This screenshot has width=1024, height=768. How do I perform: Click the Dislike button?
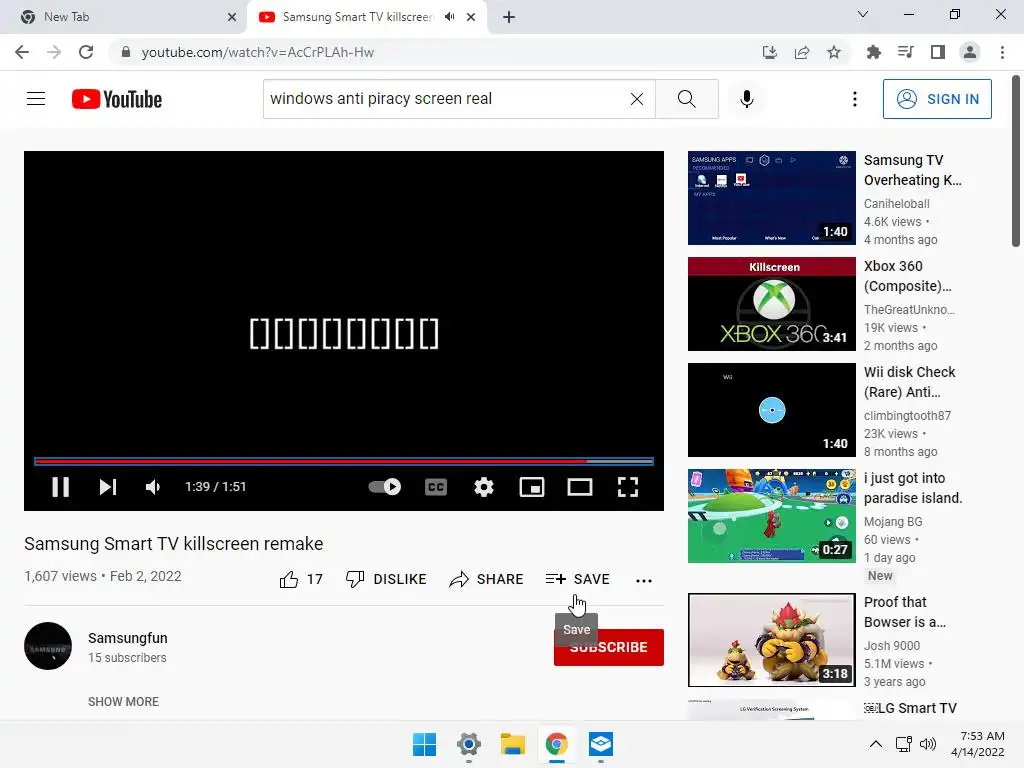tap(386, 579)
